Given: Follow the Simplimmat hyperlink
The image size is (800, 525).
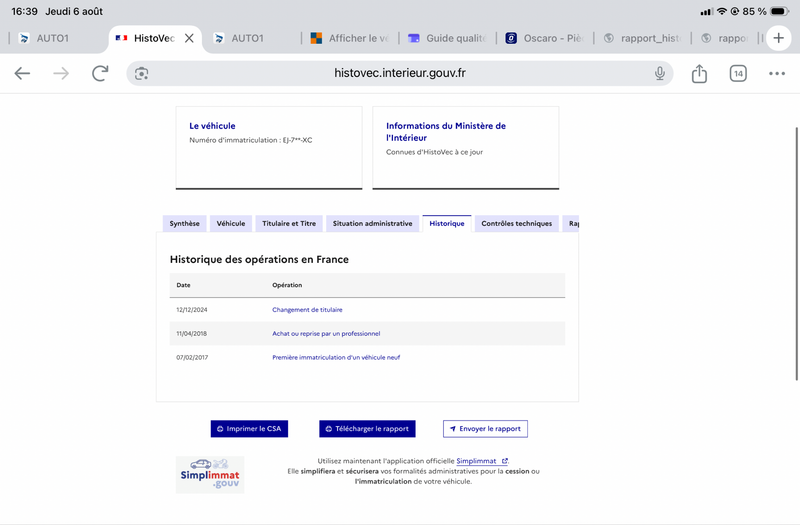Looking at the screenshot, I should 482,461.
